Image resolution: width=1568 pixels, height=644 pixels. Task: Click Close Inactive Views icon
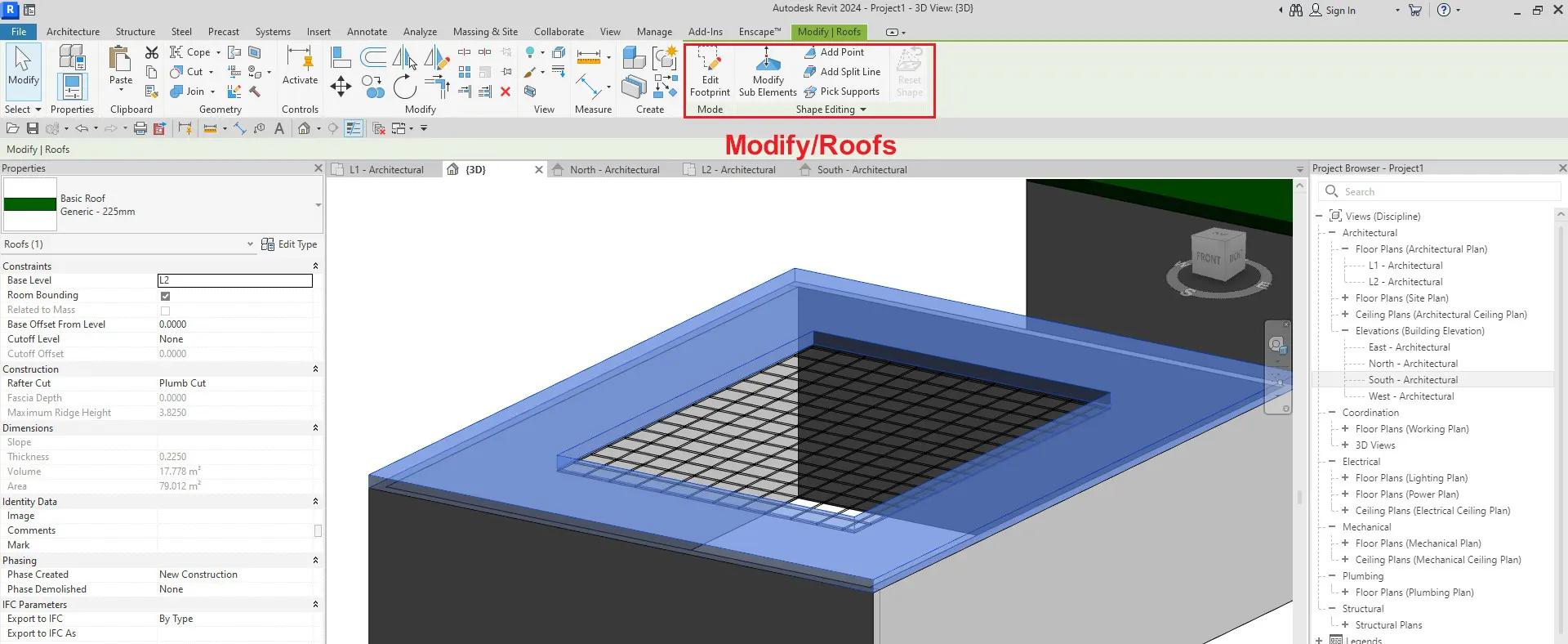(379, 128)
